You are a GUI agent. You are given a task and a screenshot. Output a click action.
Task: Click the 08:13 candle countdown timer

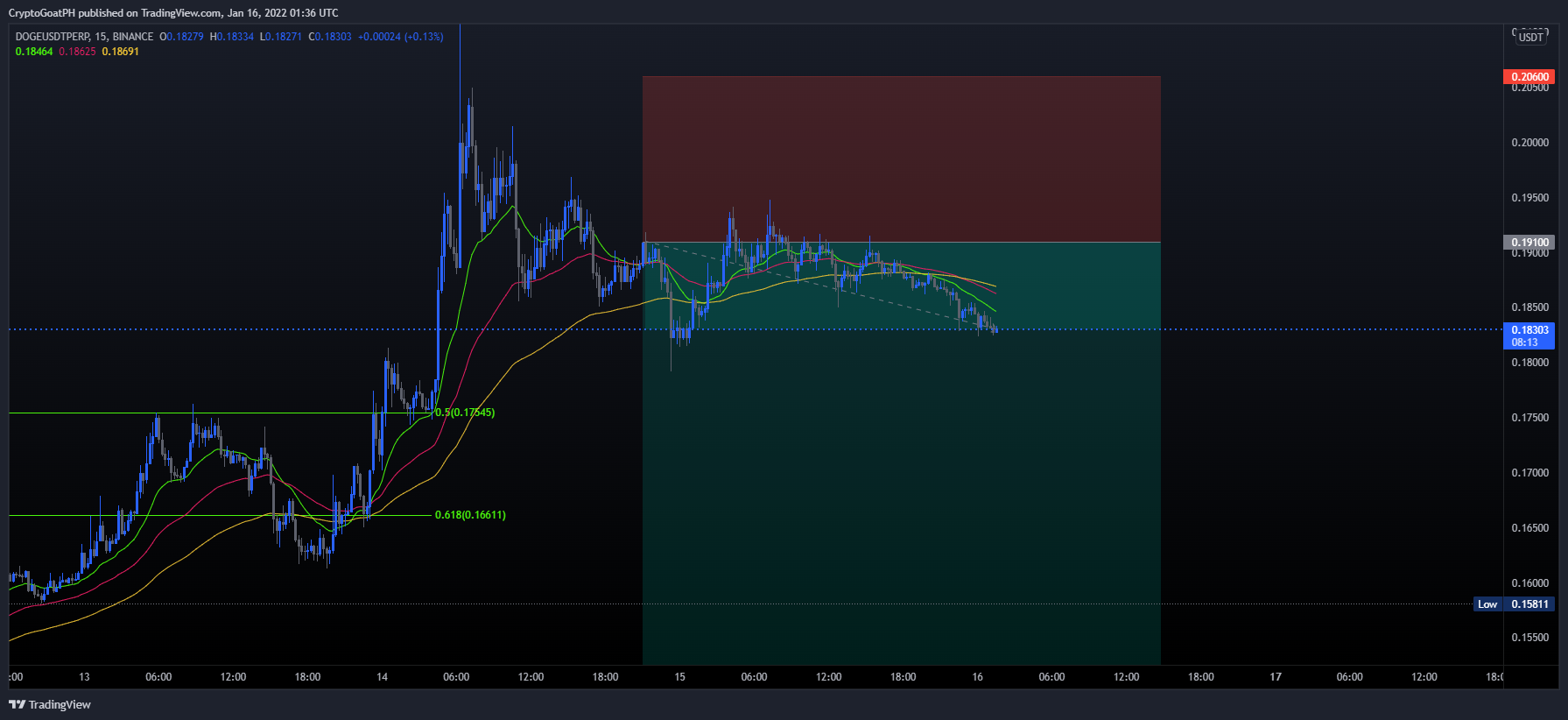coord(1524,342)
